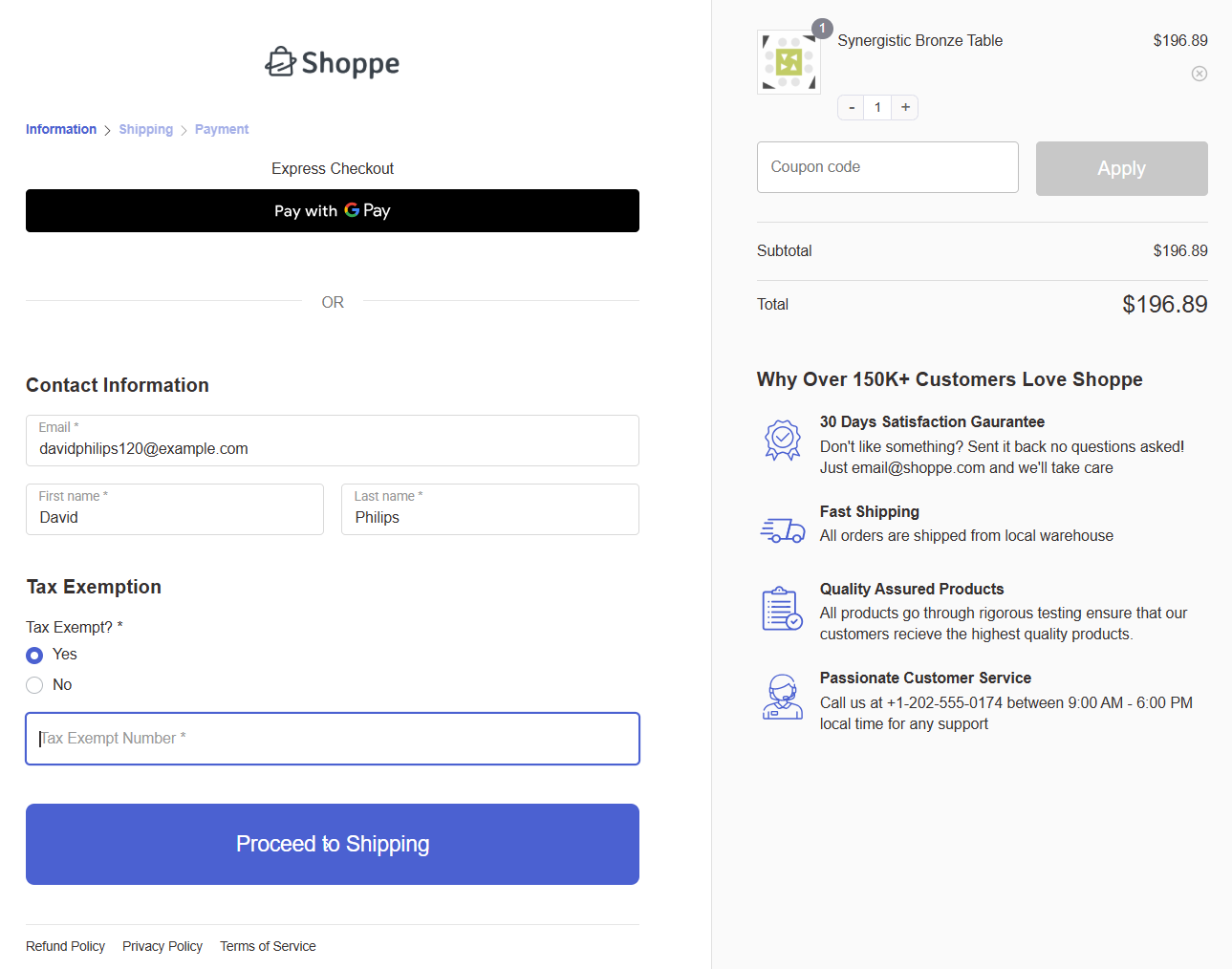Decrease item quantity with minus button
The width and height of the screenshot is (1232, 969).
point(850,107)
